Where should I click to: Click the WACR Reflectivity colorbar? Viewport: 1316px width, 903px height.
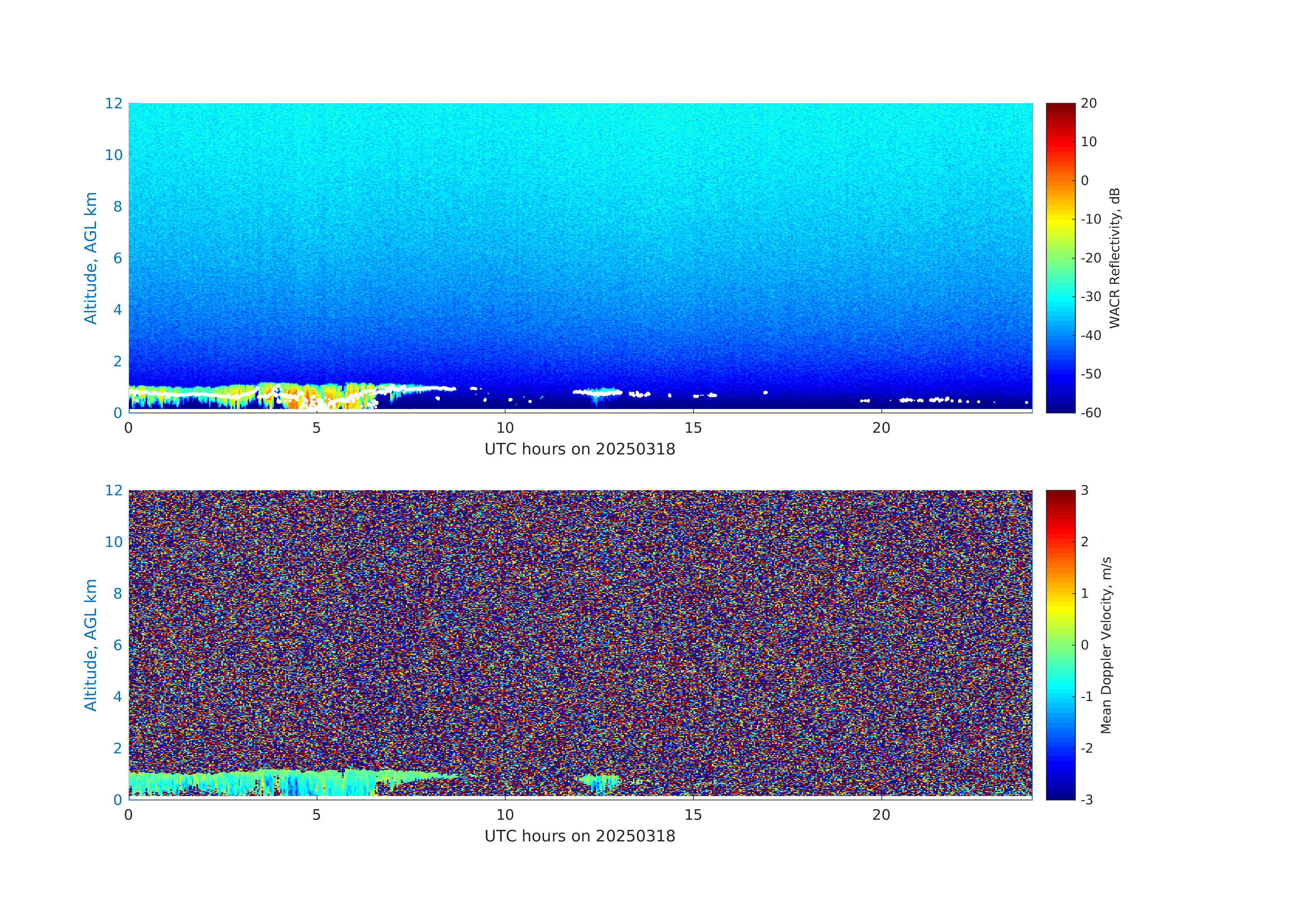[x=1060, y=258]
